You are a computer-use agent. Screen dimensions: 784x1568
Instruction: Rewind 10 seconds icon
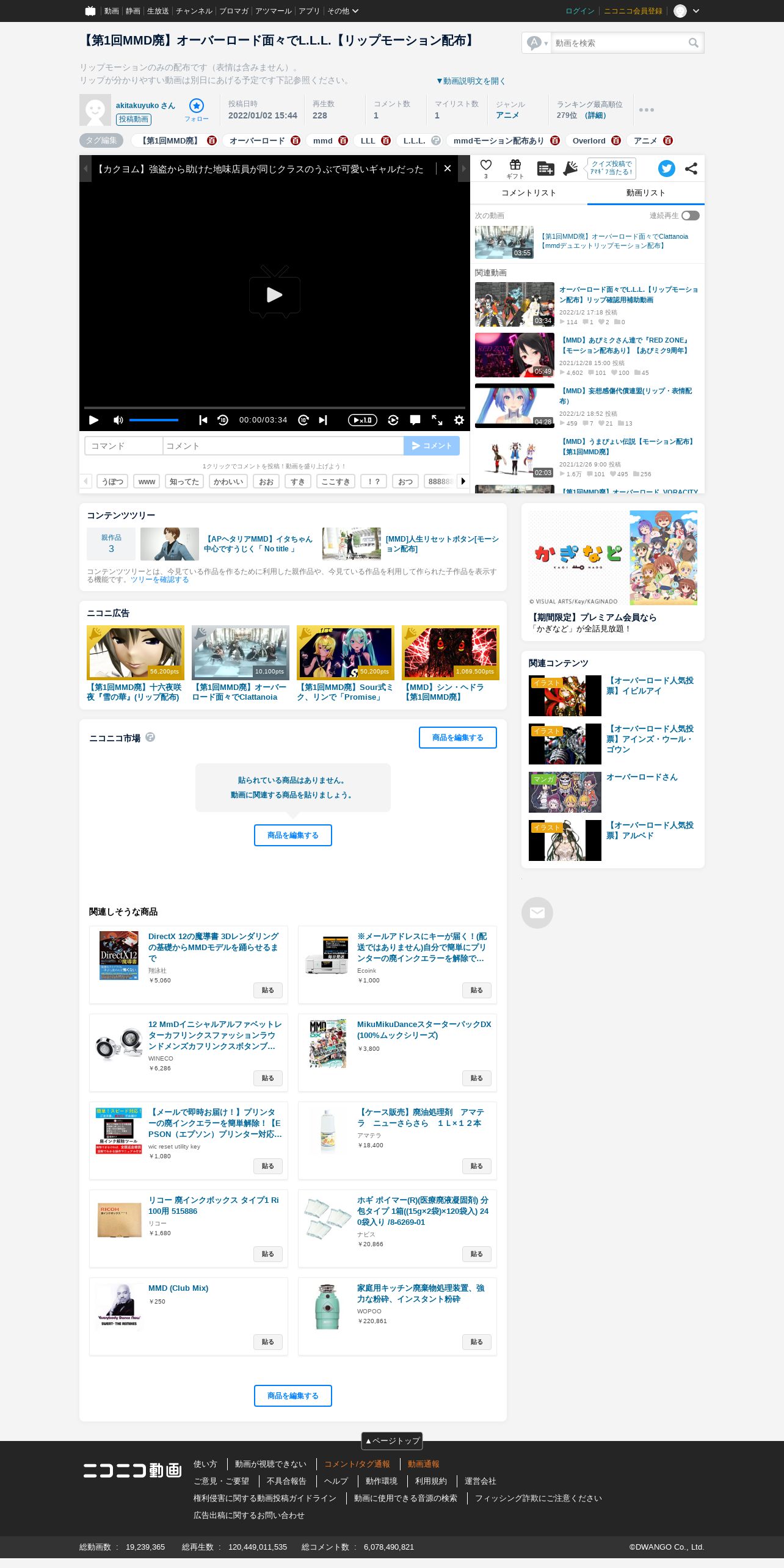223,420
